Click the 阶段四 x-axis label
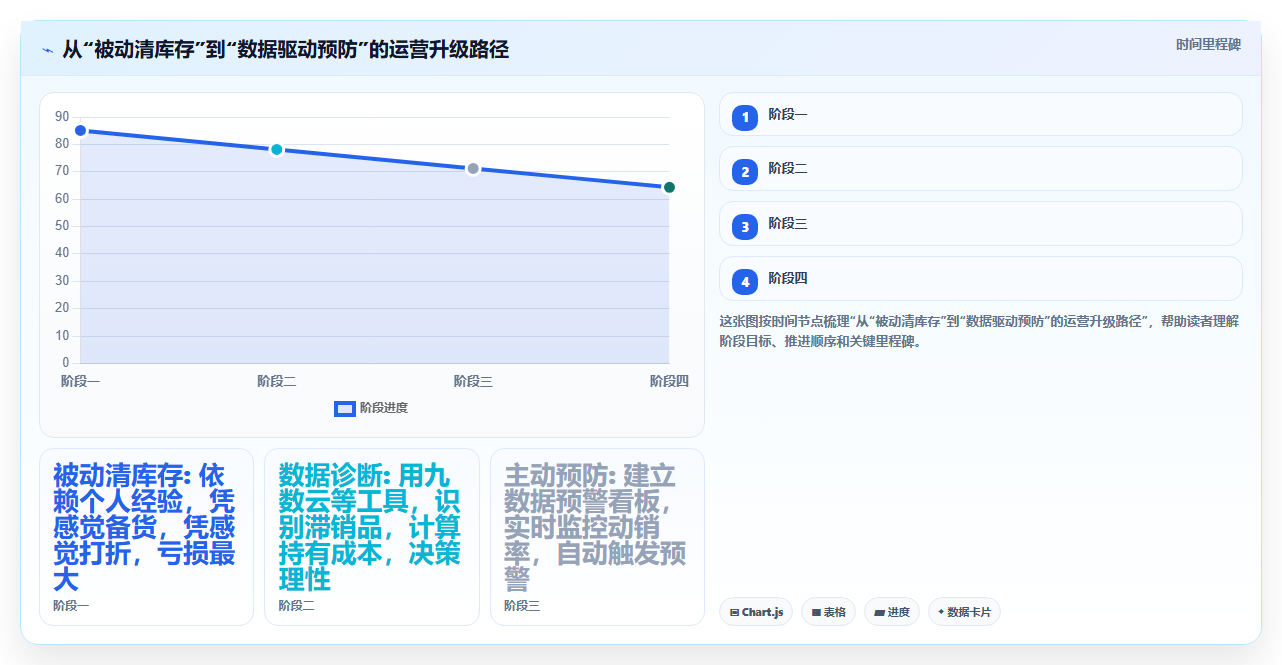 pos(669,381)
